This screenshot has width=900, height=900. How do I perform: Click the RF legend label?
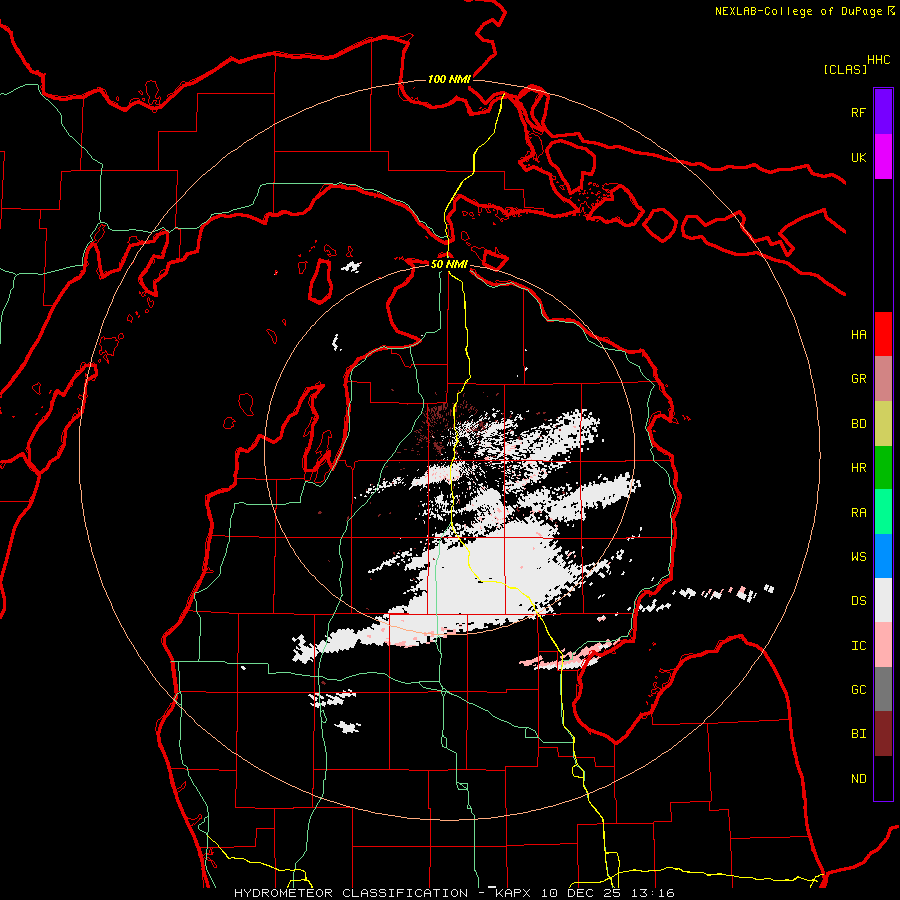pyautogui.click(x=858, y=113)
